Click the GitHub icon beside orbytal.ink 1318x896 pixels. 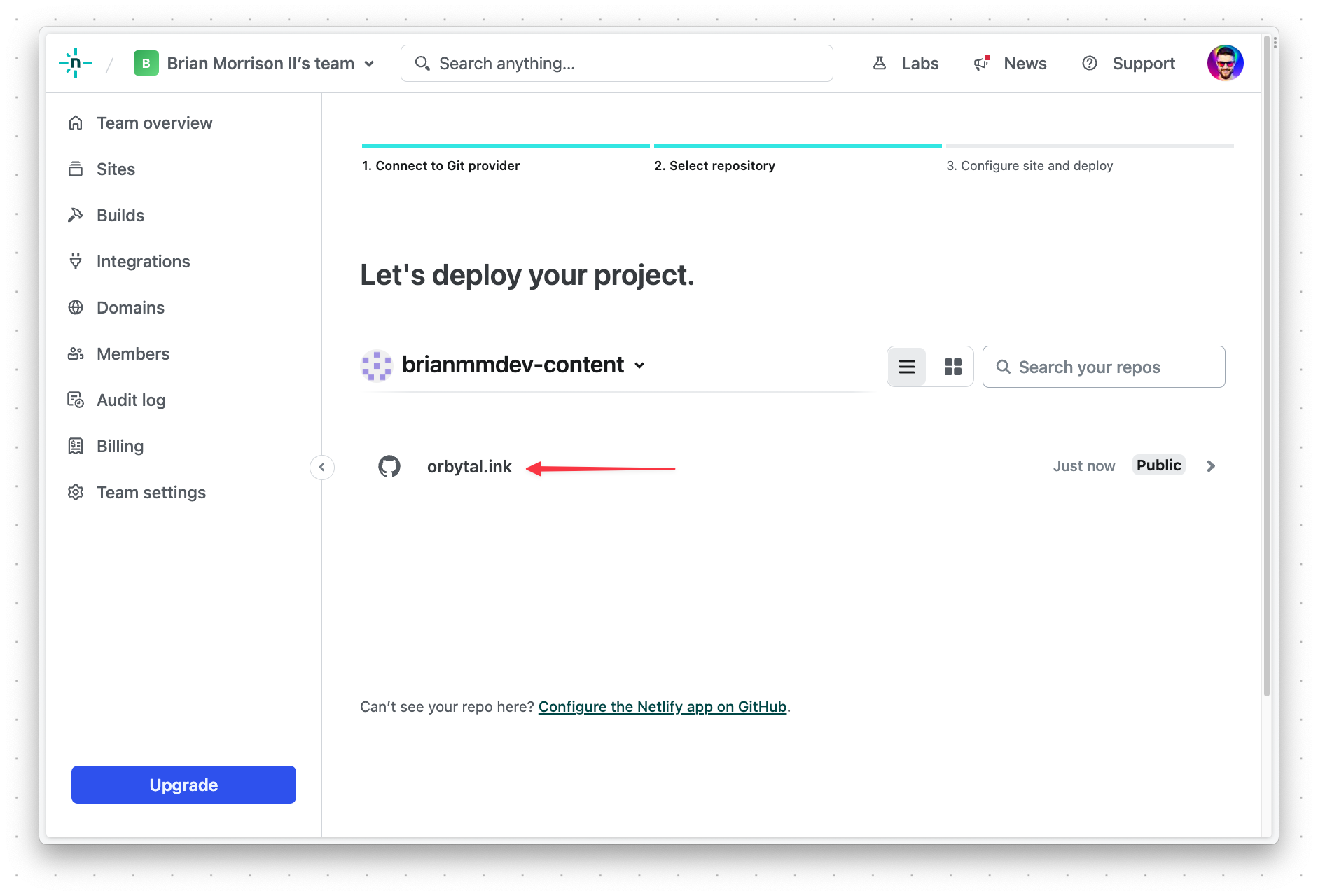(389, 466)
